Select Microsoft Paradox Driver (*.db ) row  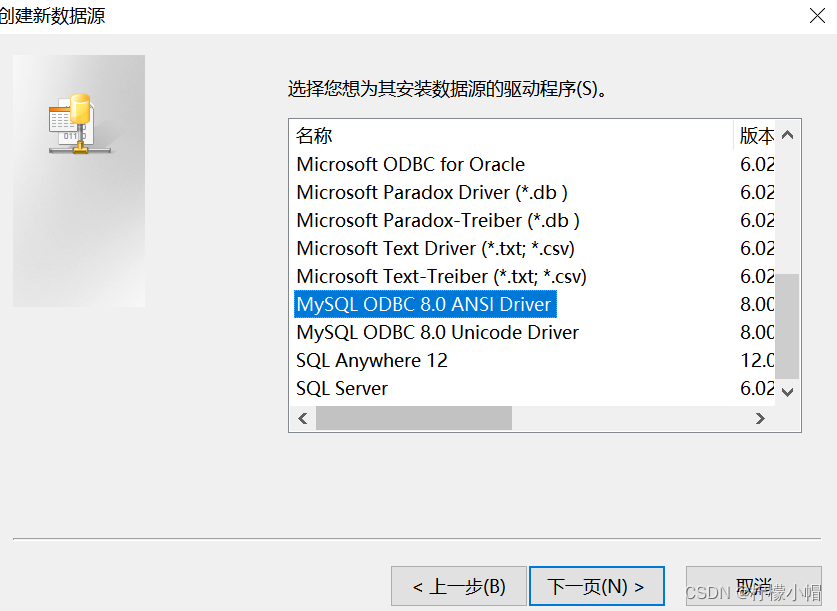point(431,193)
